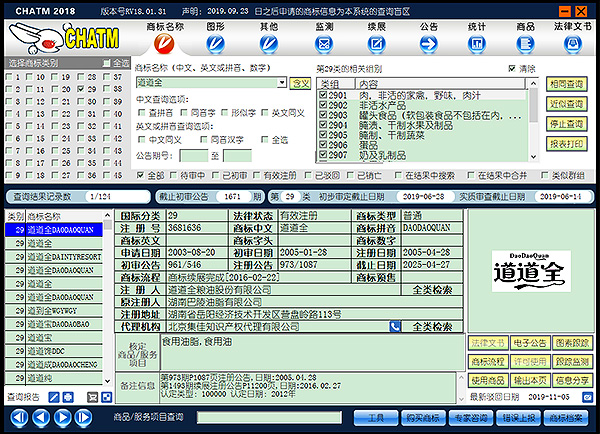Click the 相同查询 button

567,84
